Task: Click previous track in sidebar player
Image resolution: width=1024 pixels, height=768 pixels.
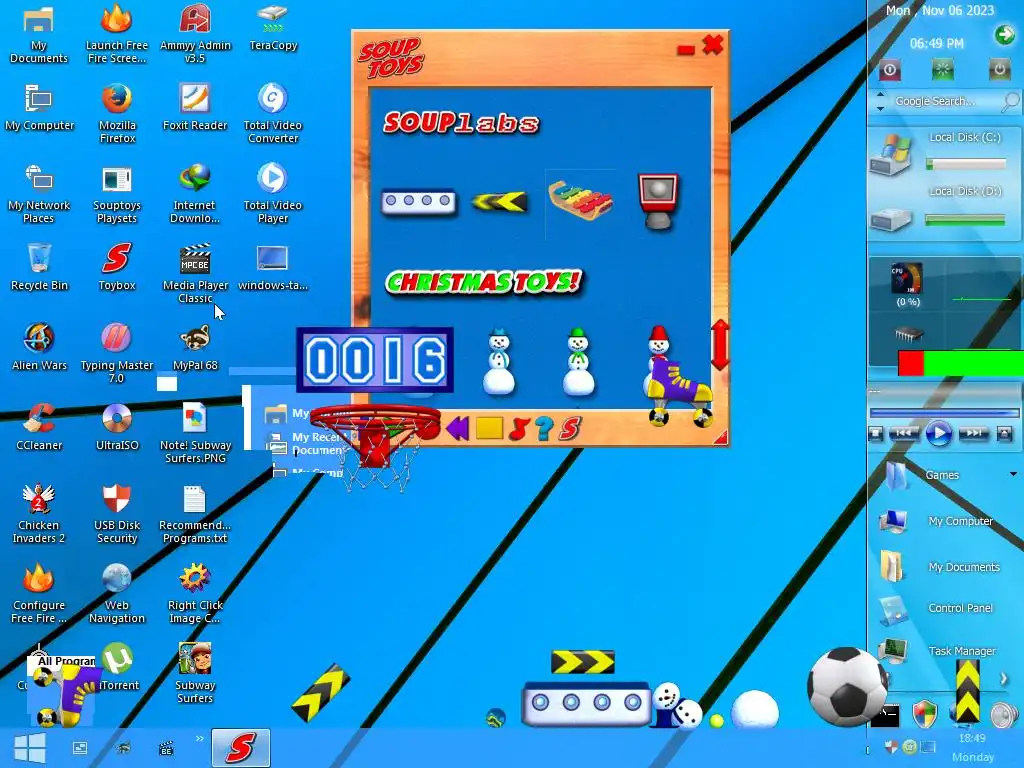Action: click(904, 434)
